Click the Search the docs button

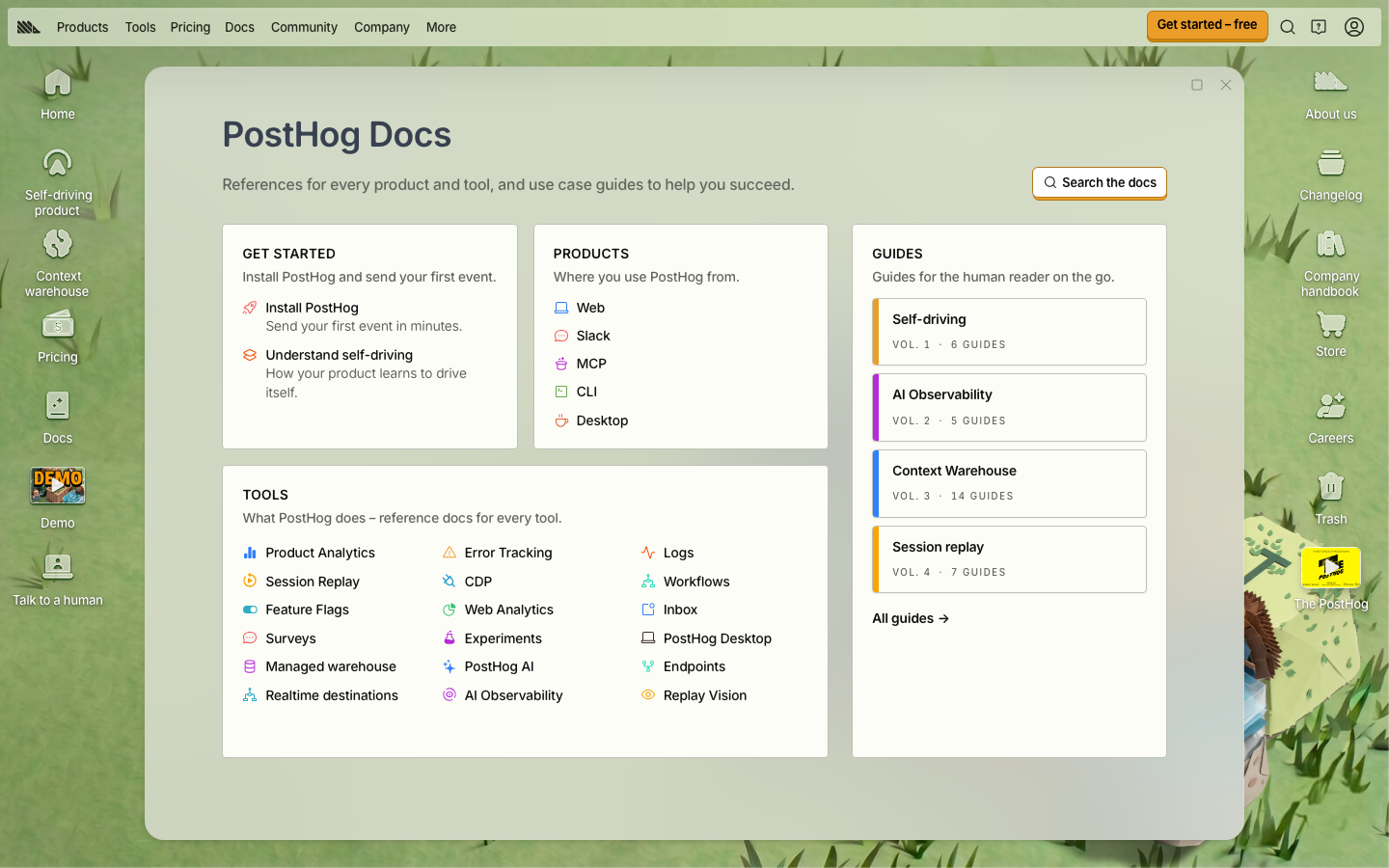[1100, 182]
